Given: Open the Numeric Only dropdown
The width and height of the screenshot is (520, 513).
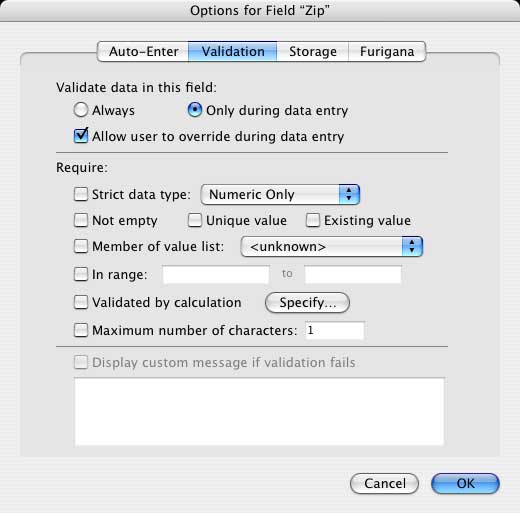Looking at the screenshot, I should (280, 194).
